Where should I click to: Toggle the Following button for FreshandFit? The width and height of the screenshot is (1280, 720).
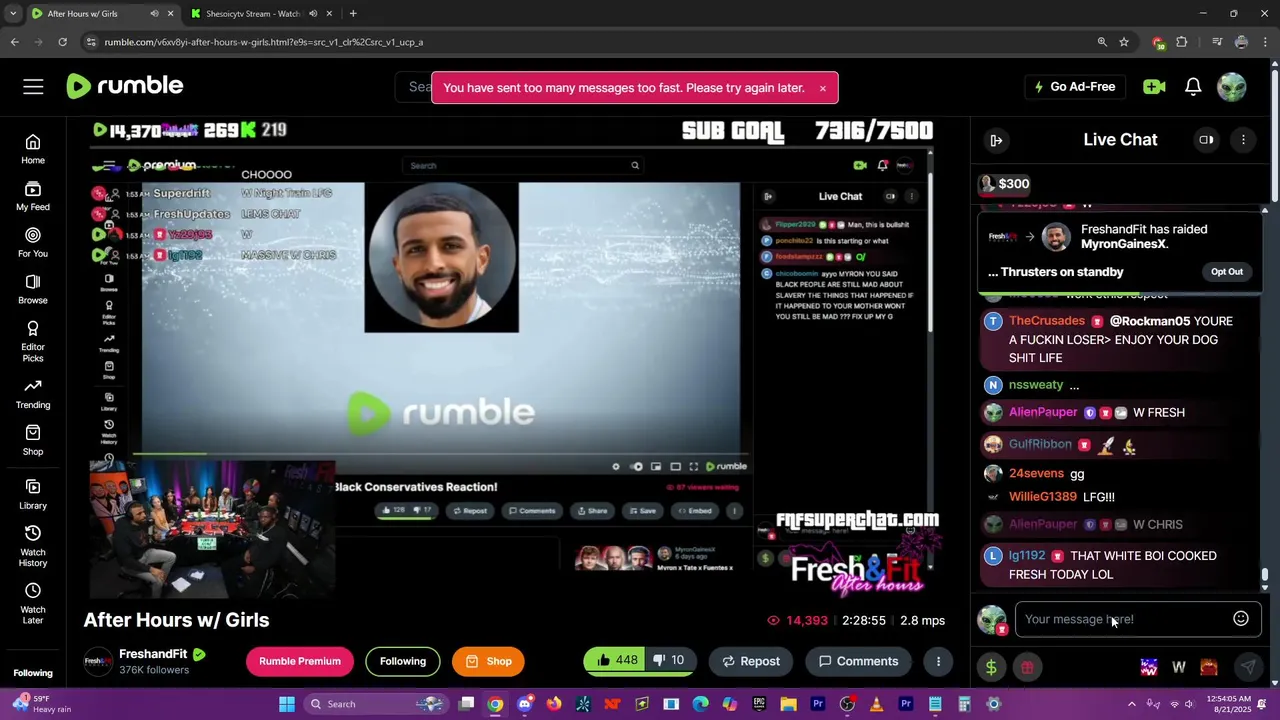pyautogui.click(x=403, y=661)
